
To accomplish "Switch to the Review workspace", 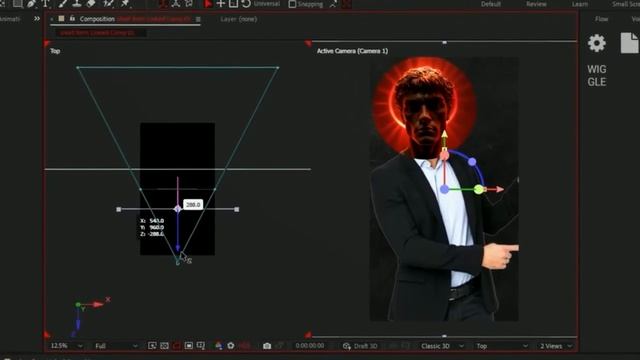I will (x=536, y=4).
